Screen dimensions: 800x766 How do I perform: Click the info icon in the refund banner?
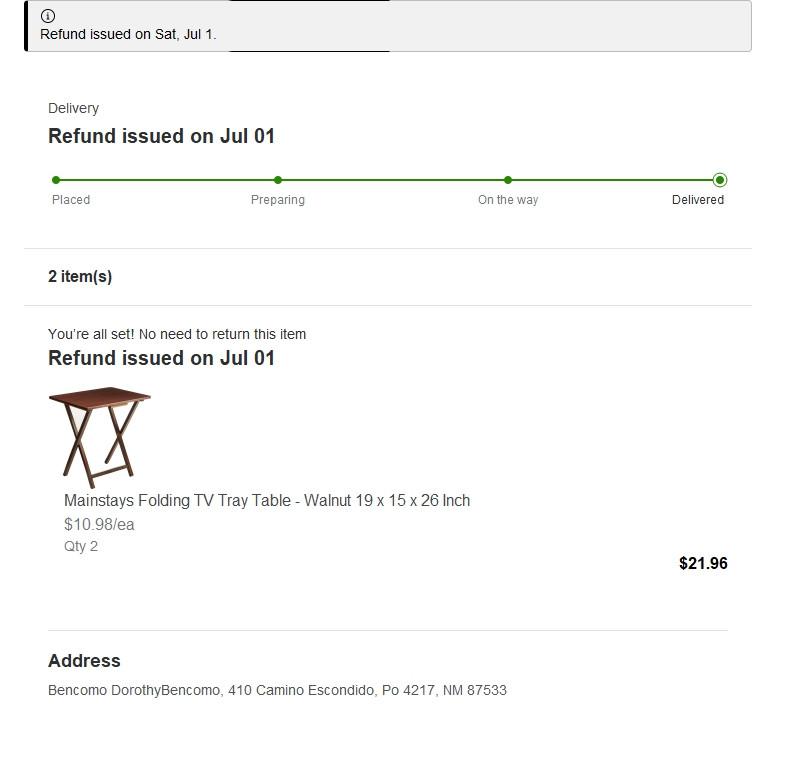tap(47, 16)
